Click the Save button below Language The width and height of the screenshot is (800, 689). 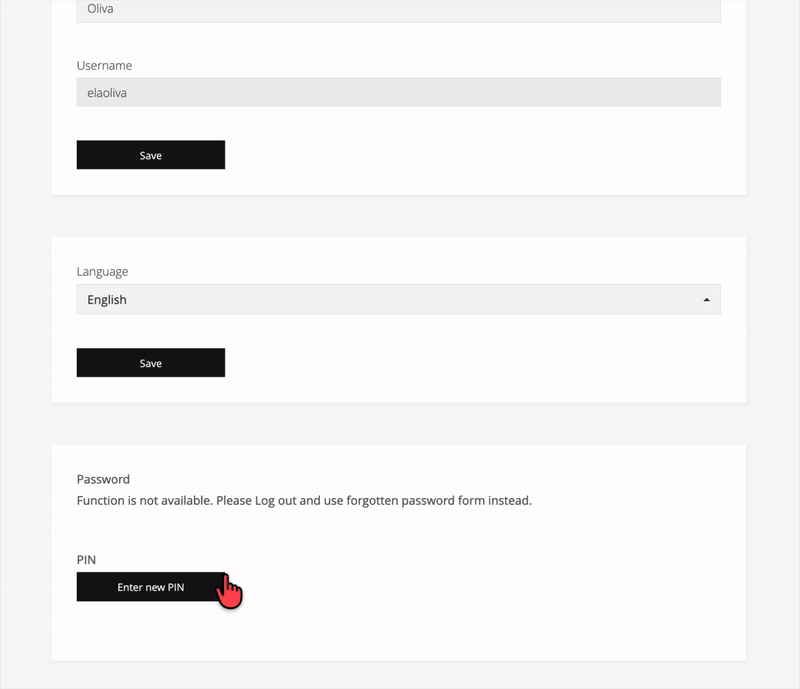pos(151,363)
